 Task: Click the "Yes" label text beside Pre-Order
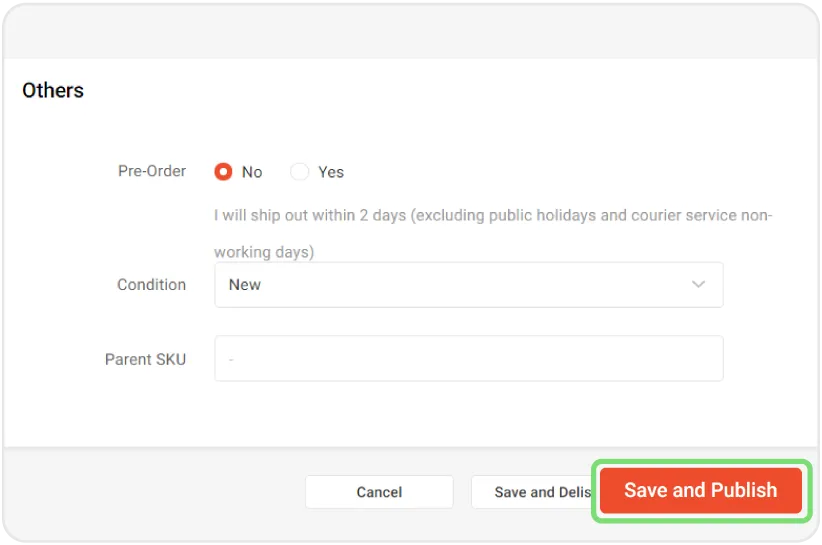coord(331,172)
